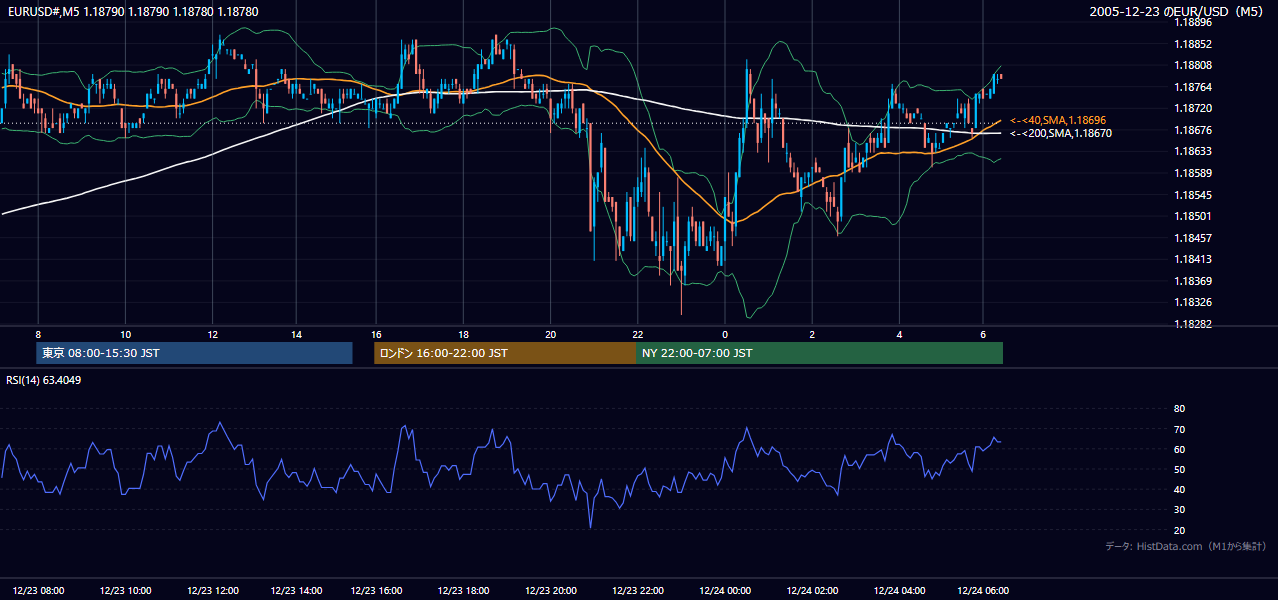Screen dimensions: 1278x600
Task: Click RSI scale level 50
Action: coord(1179,469)
